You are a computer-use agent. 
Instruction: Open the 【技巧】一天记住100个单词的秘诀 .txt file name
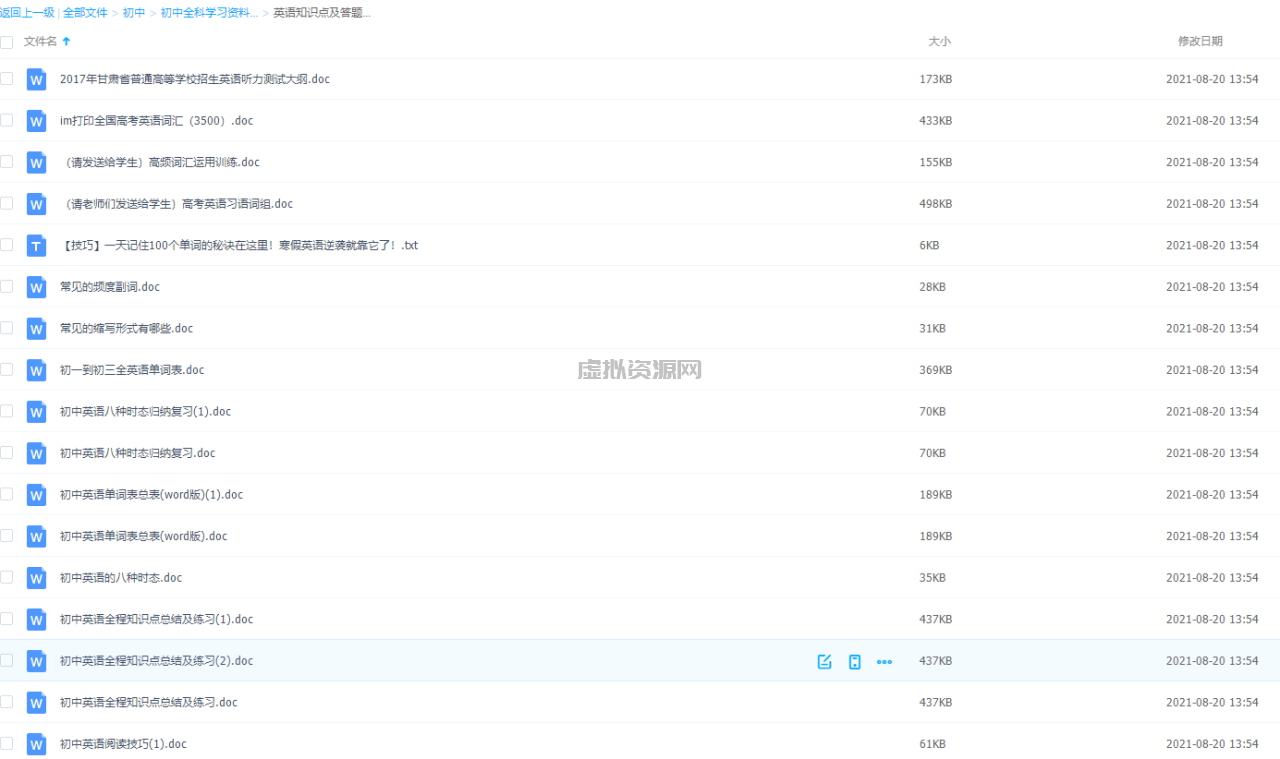tap(238, 245)
